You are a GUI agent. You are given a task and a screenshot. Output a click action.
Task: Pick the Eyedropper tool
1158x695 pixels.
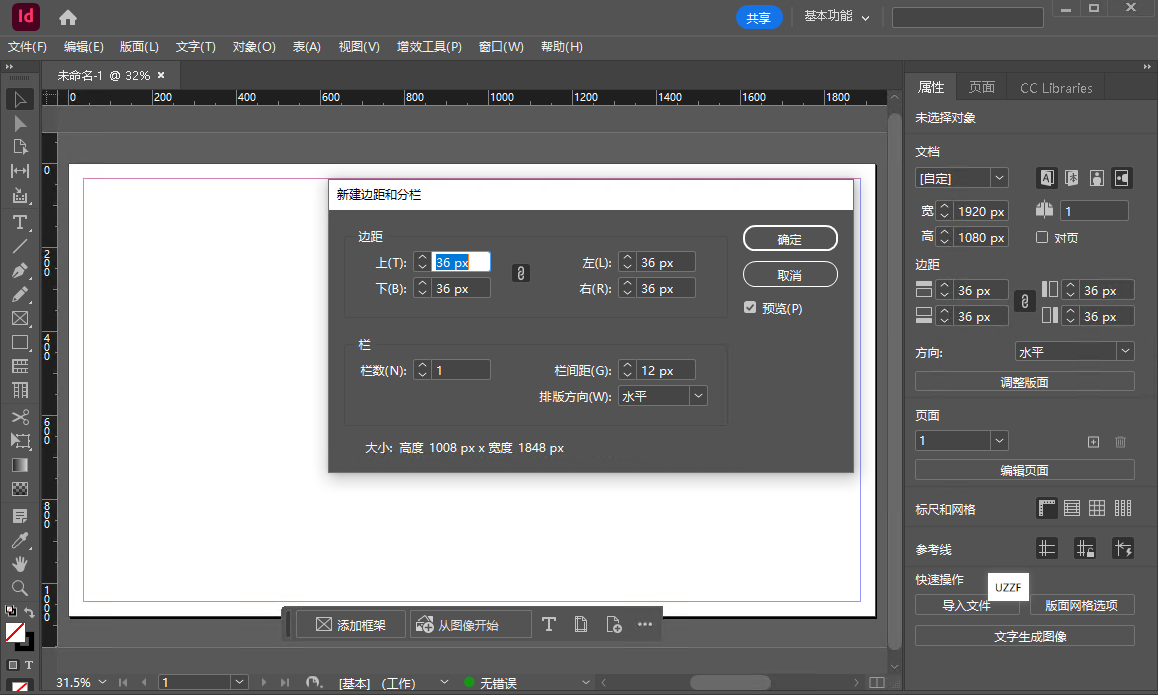click(20, 540)
